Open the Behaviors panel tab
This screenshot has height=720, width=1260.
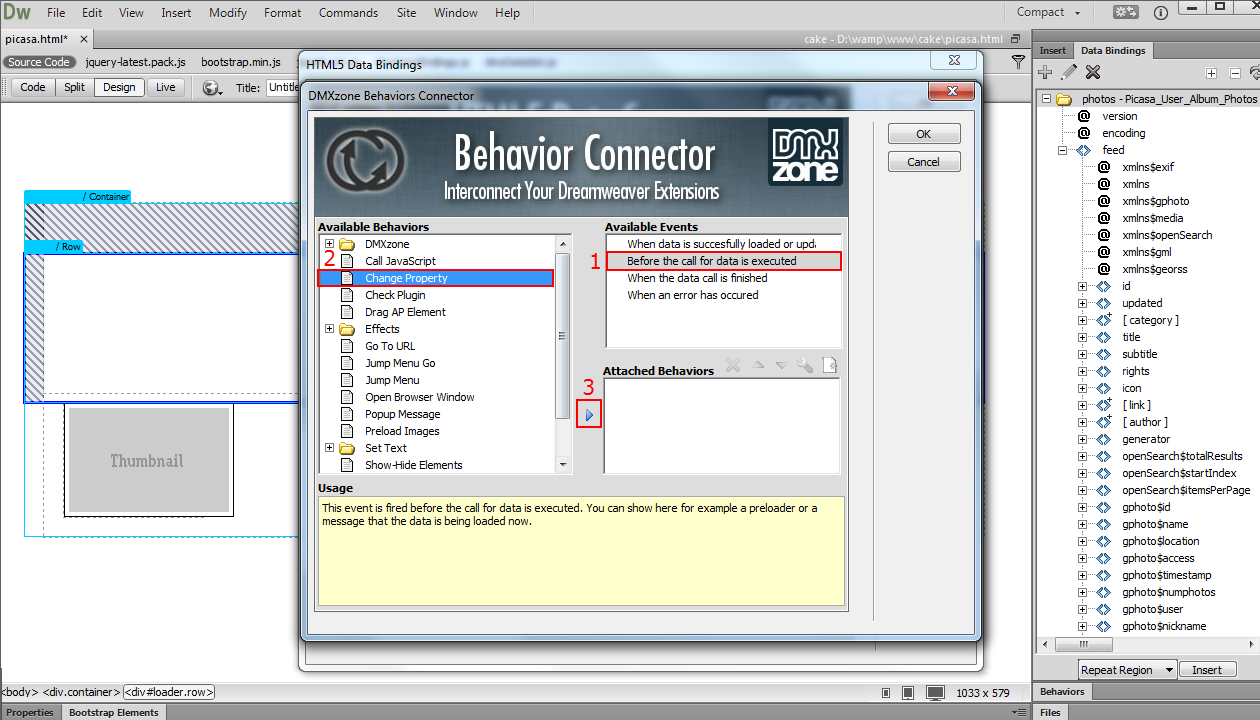1062,691
